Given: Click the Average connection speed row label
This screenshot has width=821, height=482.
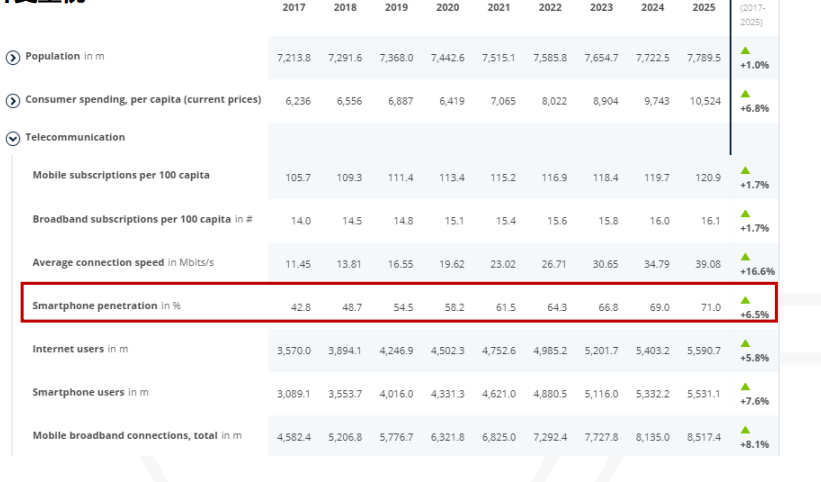Looking at the screenshot, I should [x=98, y=263].
